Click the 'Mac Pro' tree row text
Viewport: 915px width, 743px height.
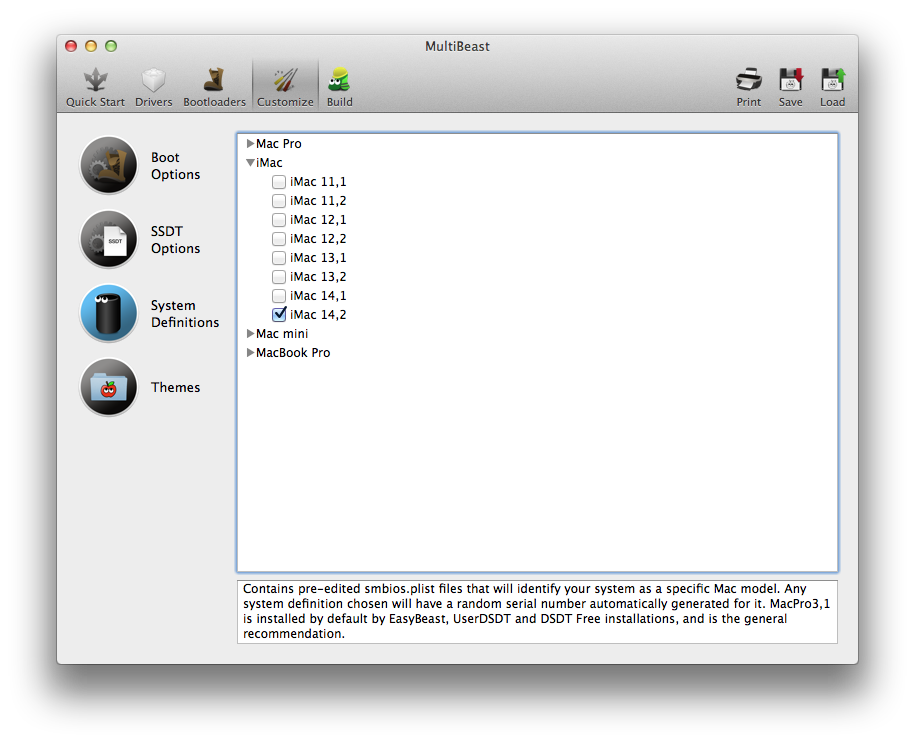coord(278,144)
